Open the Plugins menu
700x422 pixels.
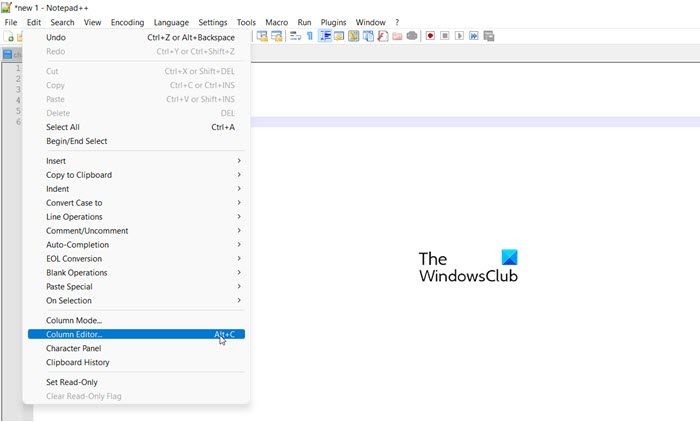click(x=333, y=22)
